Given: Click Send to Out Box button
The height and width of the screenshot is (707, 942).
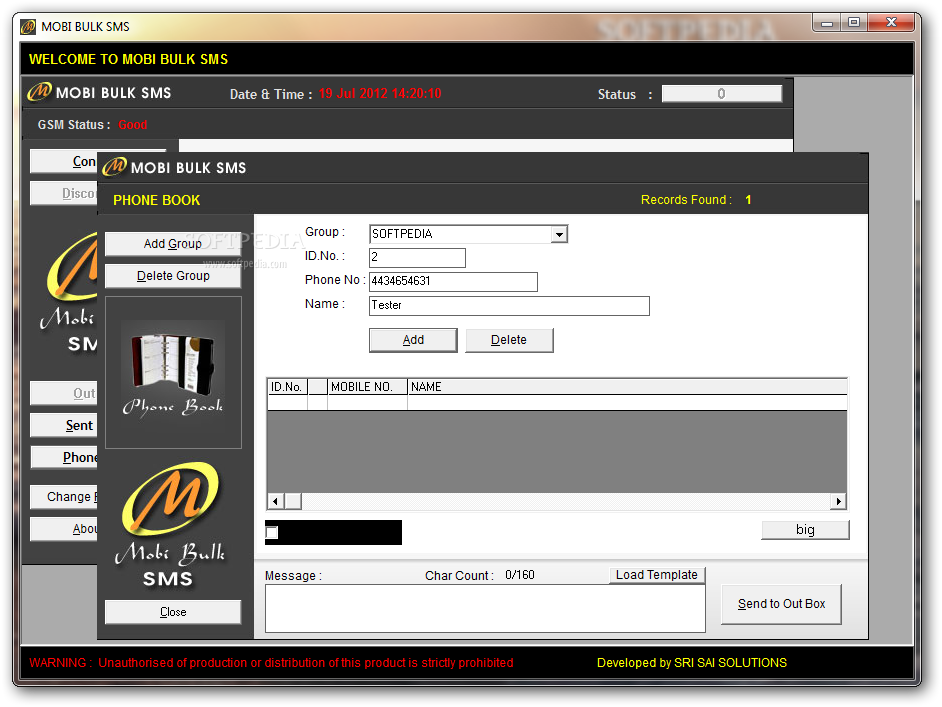Looking at the screenshot, I should click(x=781, y=604).
